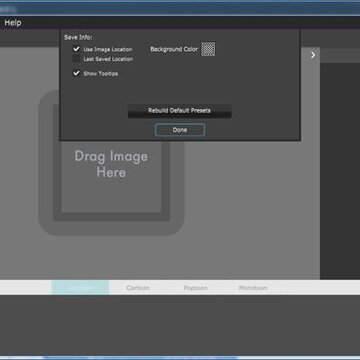Image resolution: width=360 pixels, height=360 pixels.
Task: Click the empty presets strip below the tabs
Action: [180, 325]
